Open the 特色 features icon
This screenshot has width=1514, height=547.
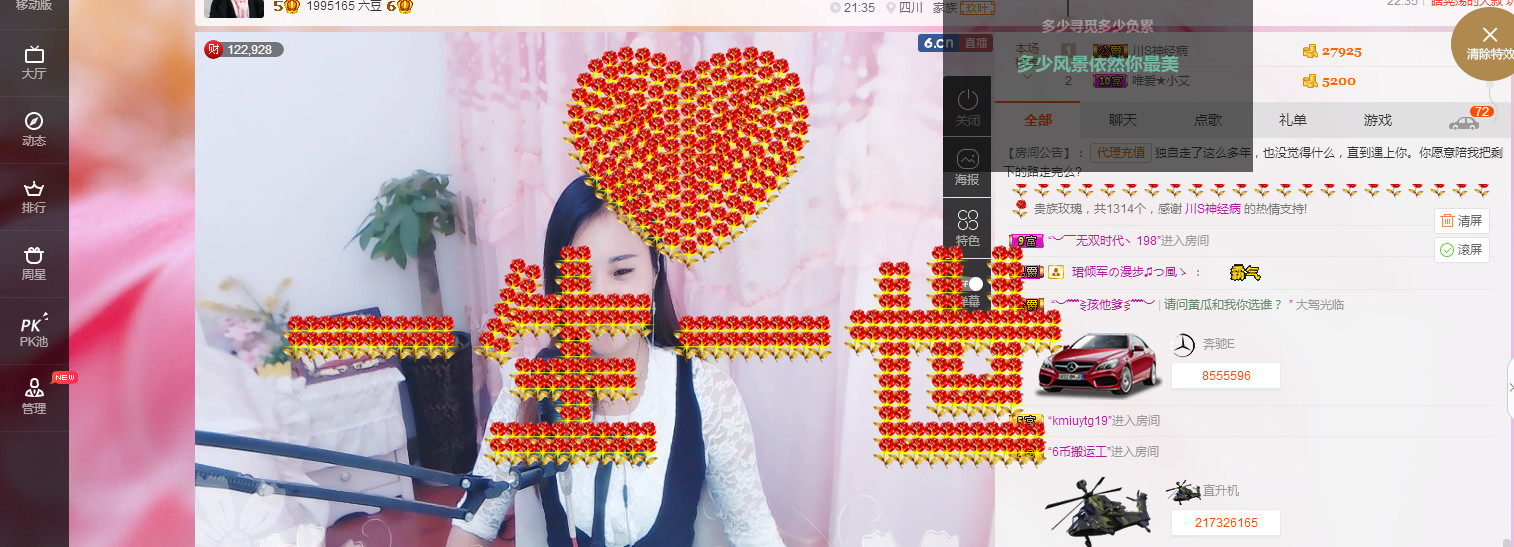pyautogui.click(x=967, y=228)
